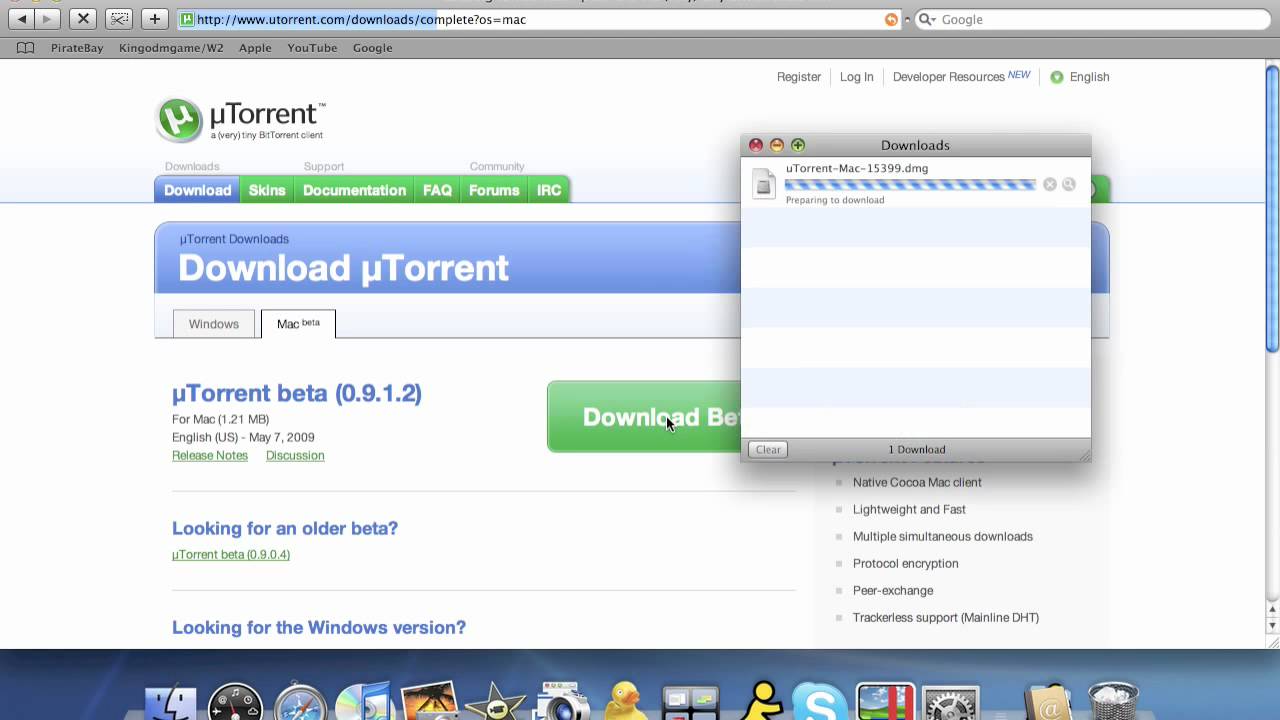The height and width of the screenshot is (720, 1280).
Task: Open the Download navigation tab
Action: pyautogui.click(x=197, y=190)
